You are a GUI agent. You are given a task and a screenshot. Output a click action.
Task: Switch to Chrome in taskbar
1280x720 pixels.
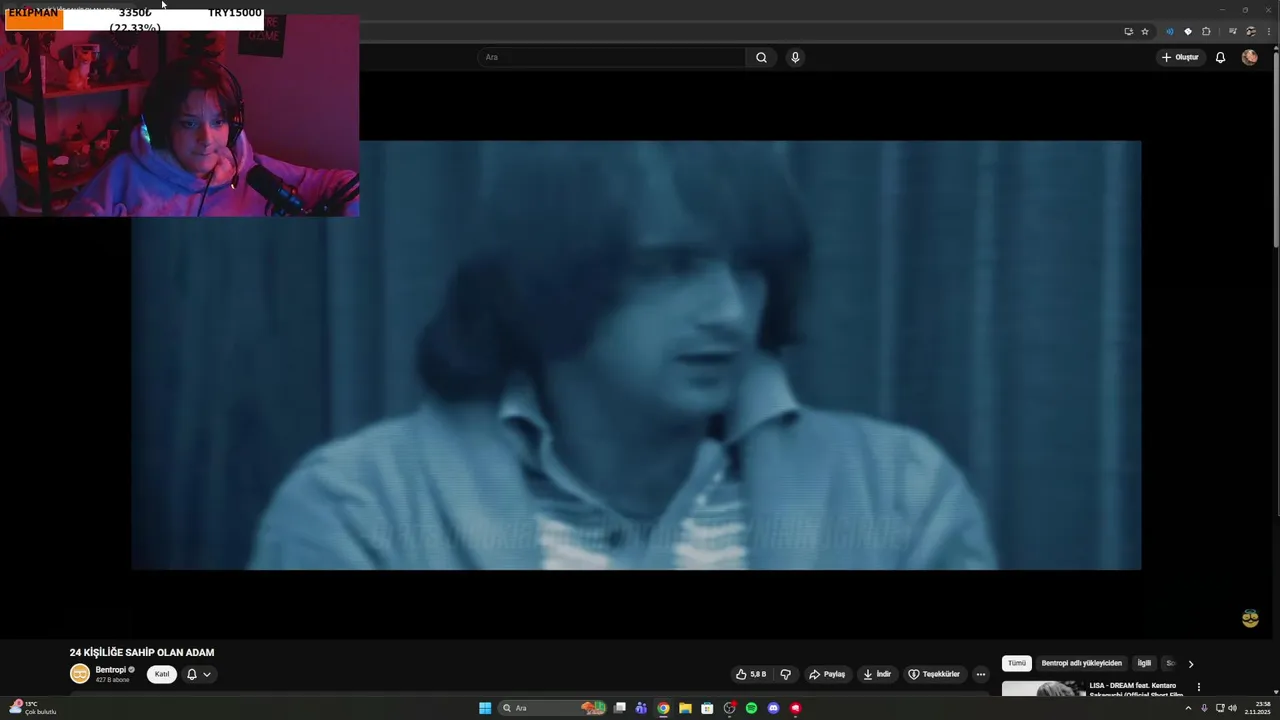tap(663, 708)
